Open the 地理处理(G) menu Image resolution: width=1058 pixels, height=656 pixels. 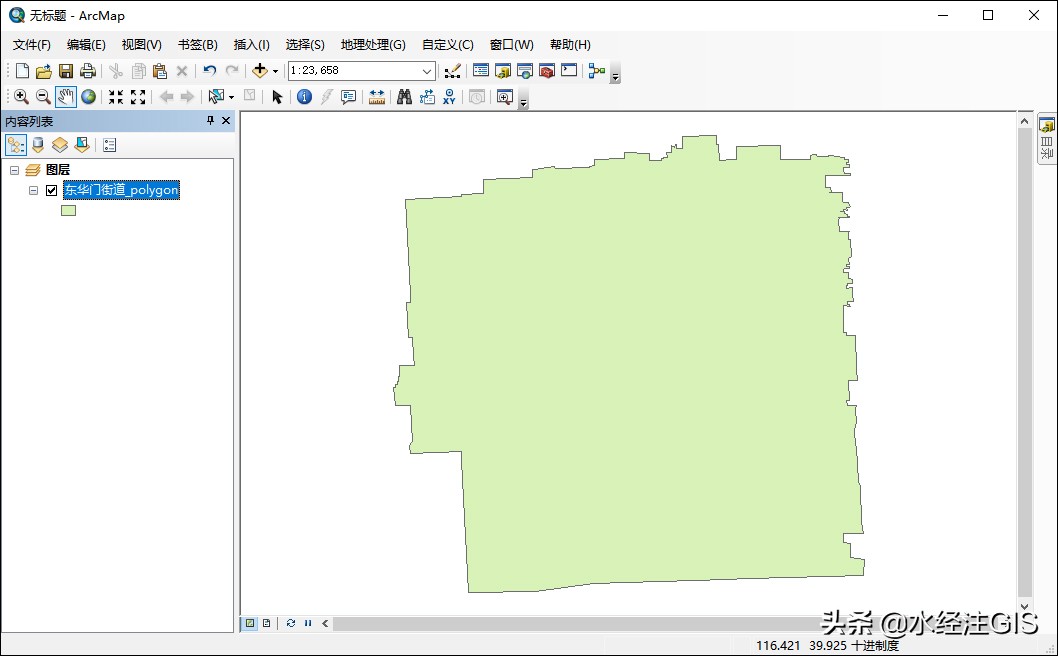pos(372,45)
